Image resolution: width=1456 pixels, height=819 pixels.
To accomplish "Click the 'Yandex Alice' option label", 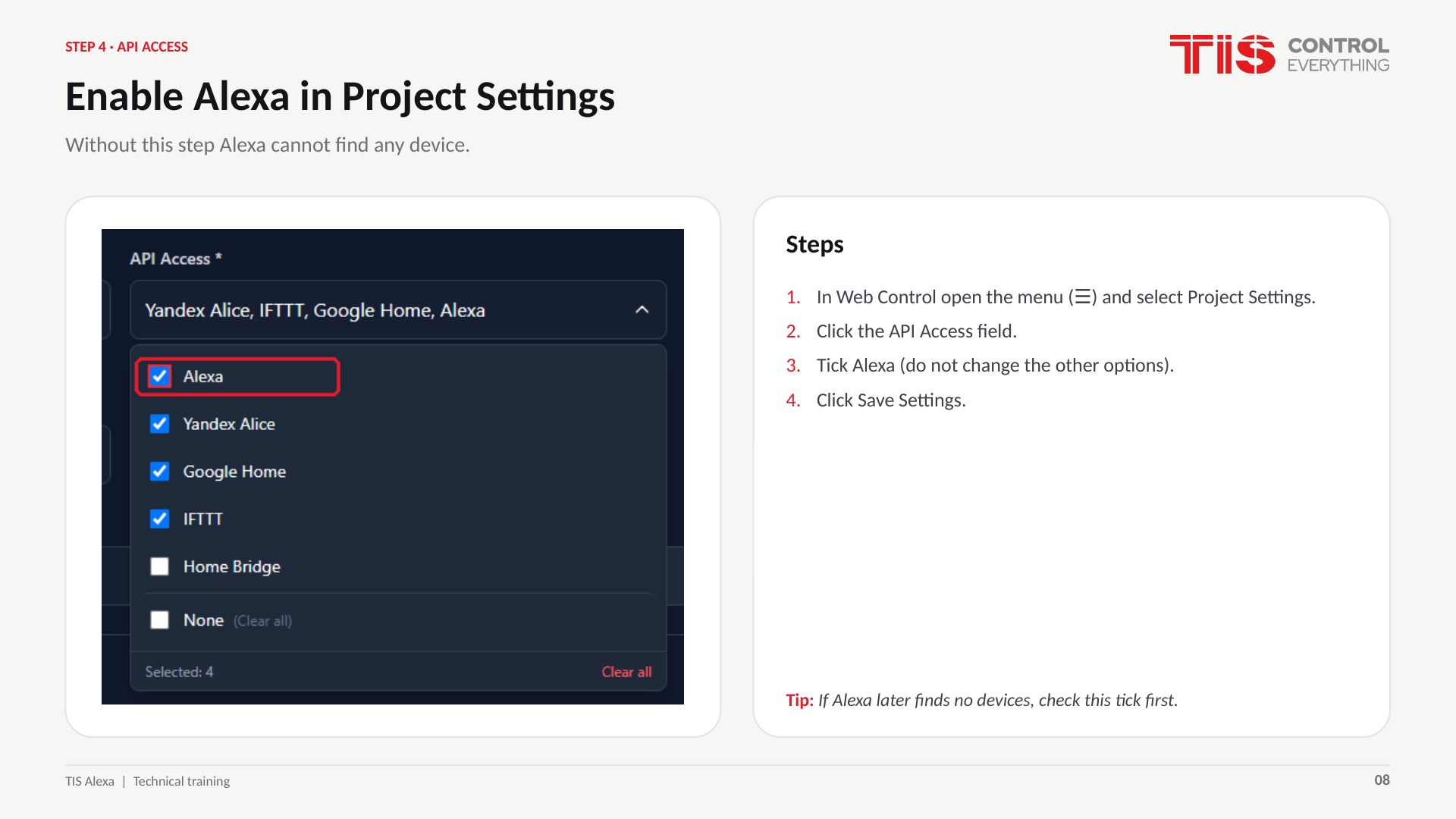I will pyautogui.click(x=229, y=424).
